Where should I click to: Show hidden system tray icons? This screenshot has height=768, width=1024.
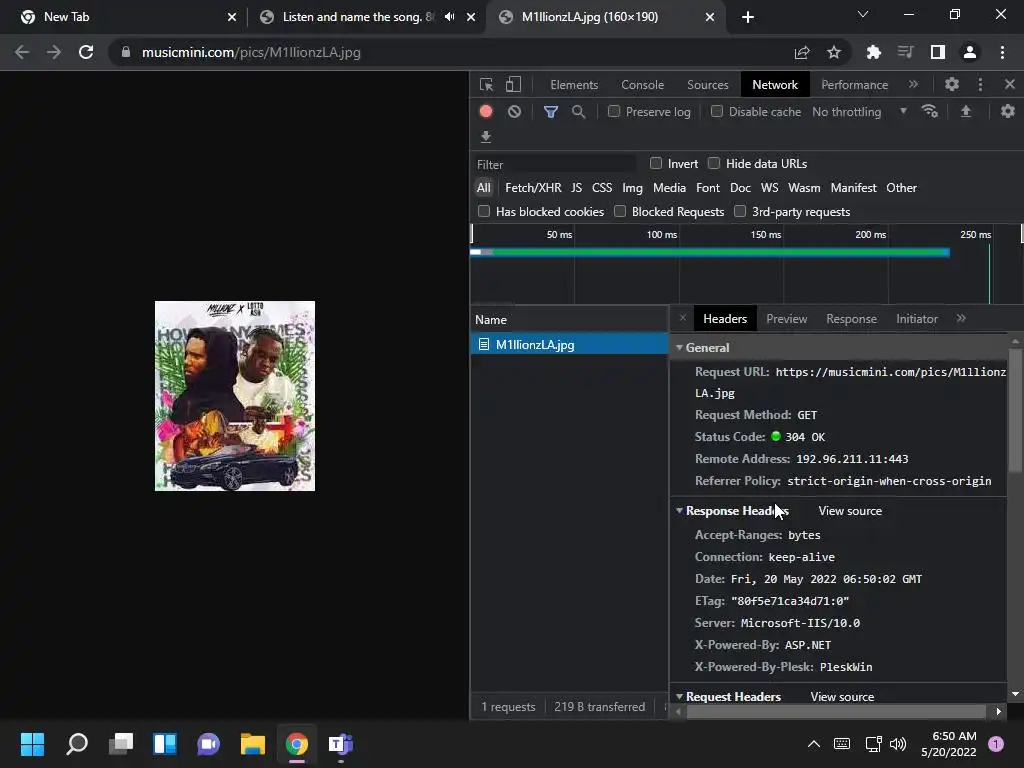(814, 744)
